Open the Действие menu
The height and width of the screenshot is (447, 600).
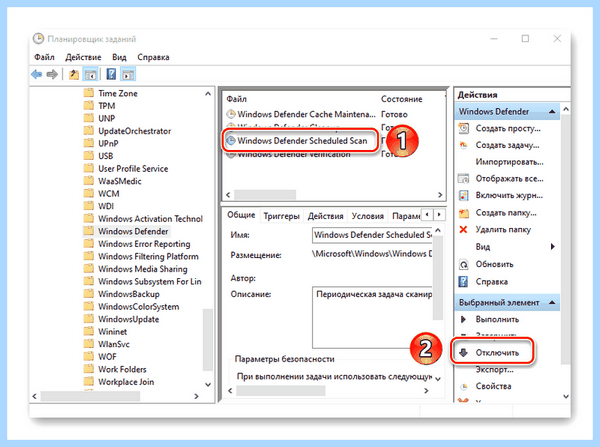[83, 57]
